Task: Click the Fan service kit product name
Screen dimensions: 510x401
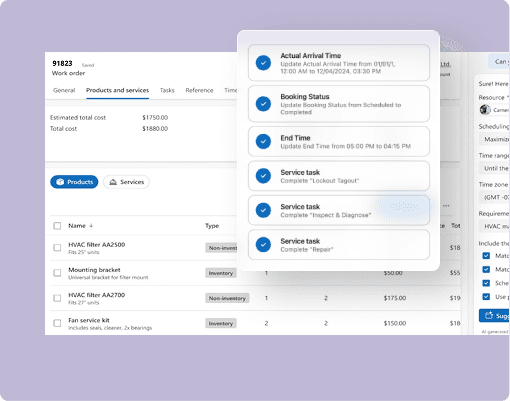Action: pyautogui.click(x=89, y=320)
